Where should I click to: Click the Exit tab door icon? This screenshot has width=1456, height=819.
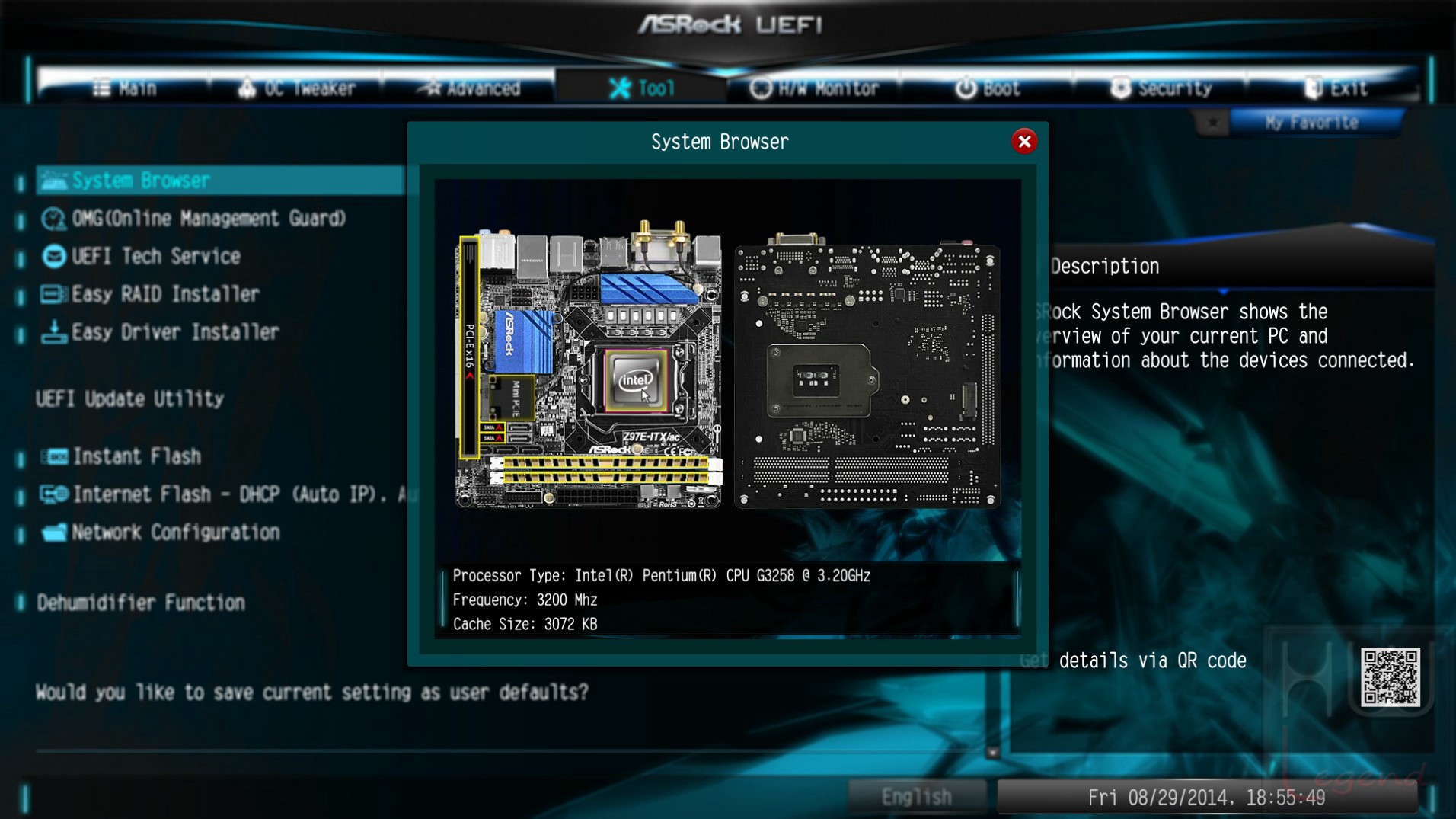click(1313, 88)
